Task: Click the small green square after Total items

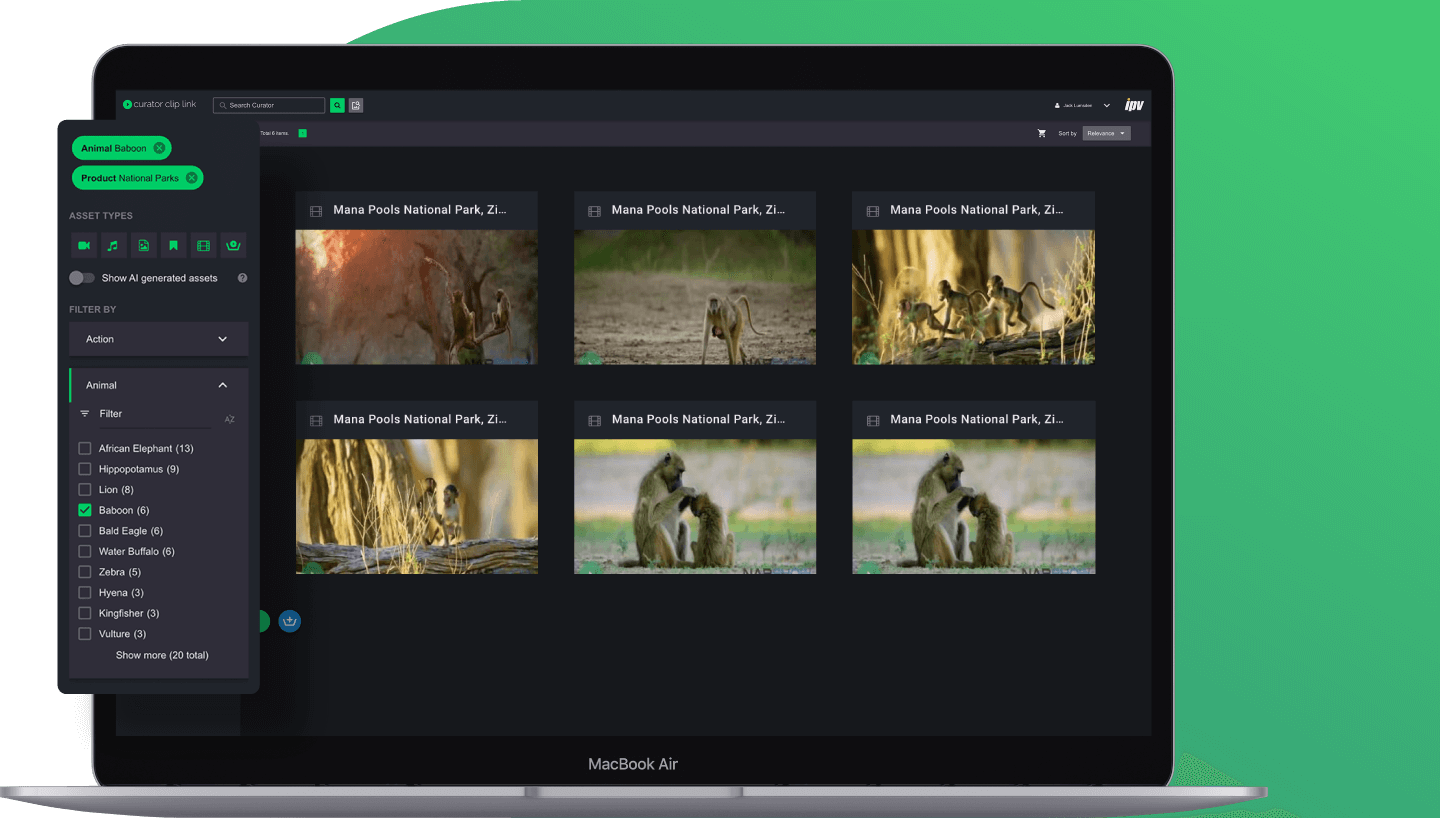Action: point(302,133)
